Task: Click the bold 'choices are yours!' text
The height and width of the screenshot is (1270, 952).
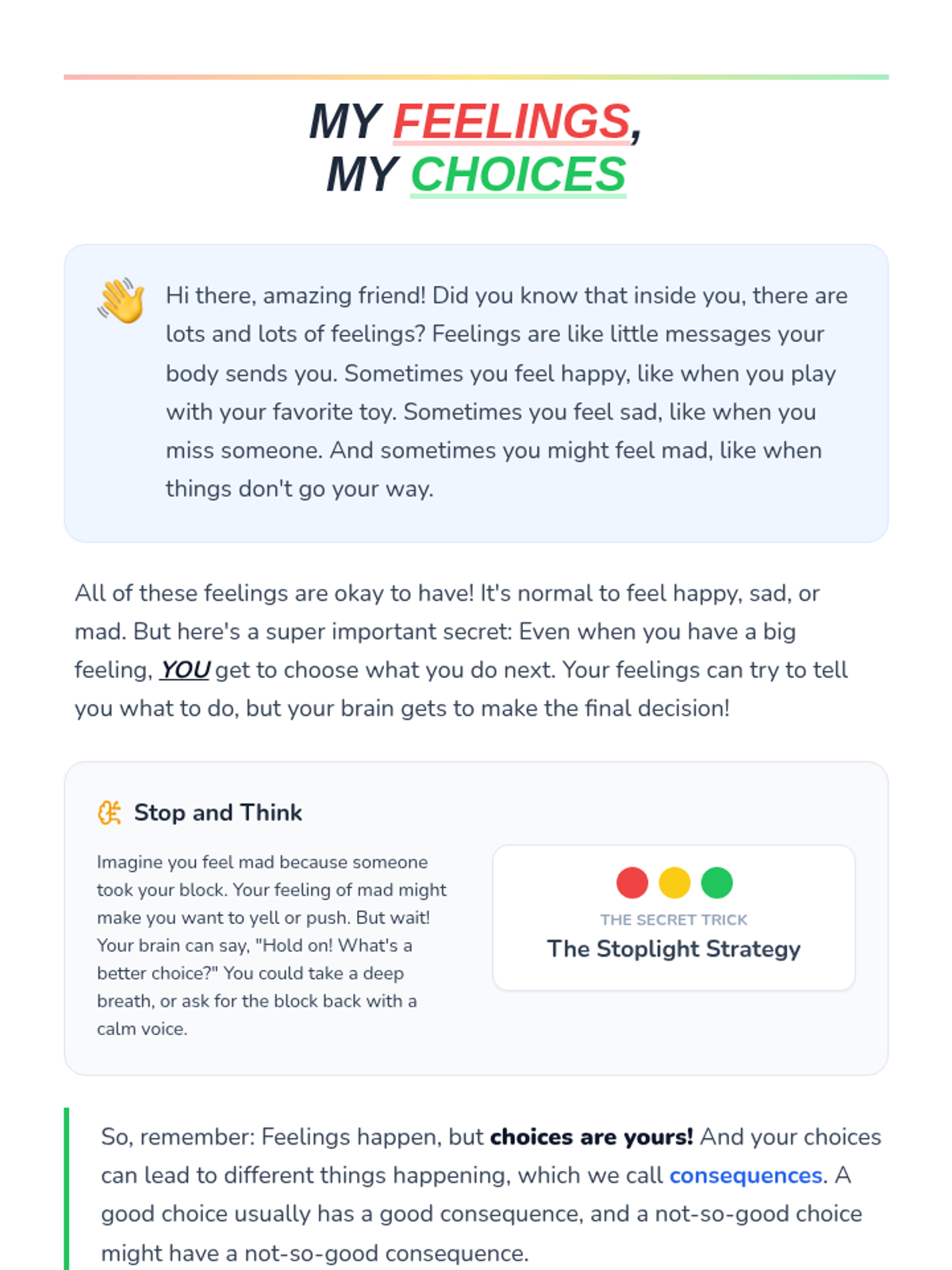Action: (591, 1137)
